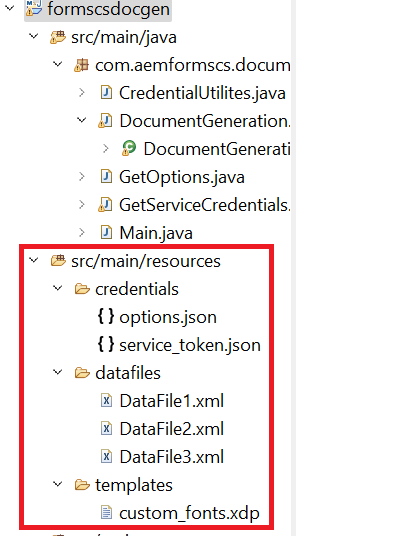Screen dimensions: 400x536
Task: Click the DataFile1.xml file icon
Action: [106, 401]
